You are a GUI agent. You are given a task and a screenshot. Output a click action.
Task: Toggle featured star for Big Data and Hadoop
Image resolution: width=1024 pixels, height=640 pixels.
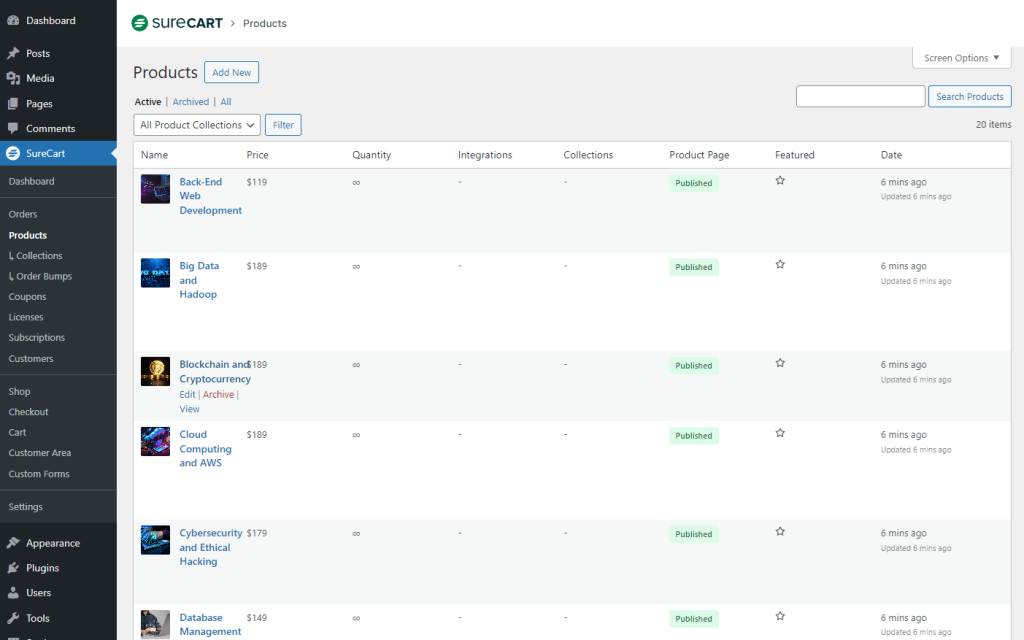pyautogui.click(x=780, y=265)
